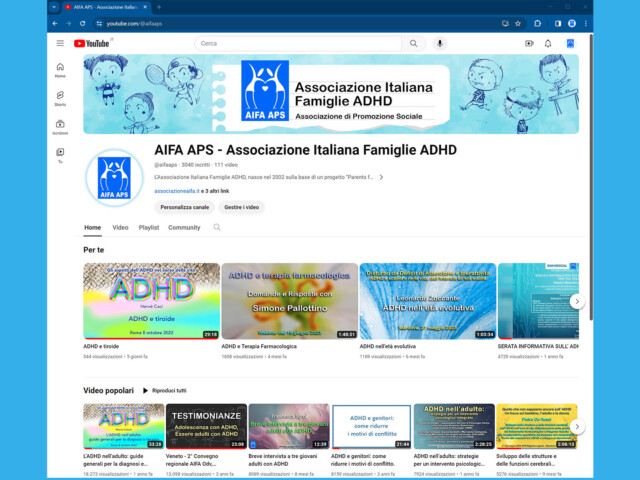The image size is (640, 480).
Task: Show next videos in Video popolari row
Action: tap(577, 427)
